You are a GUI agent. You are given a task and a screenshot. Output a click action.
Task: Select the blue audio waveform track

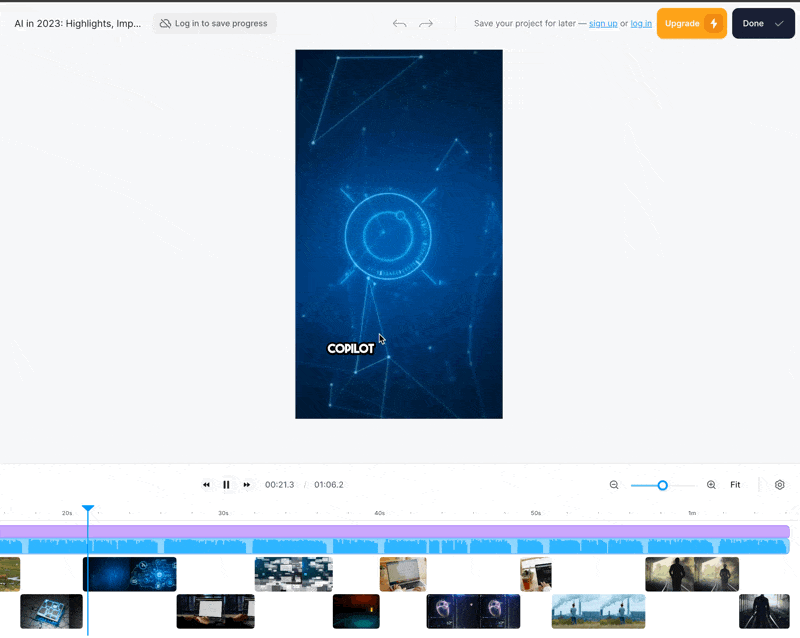pos(400,547)
